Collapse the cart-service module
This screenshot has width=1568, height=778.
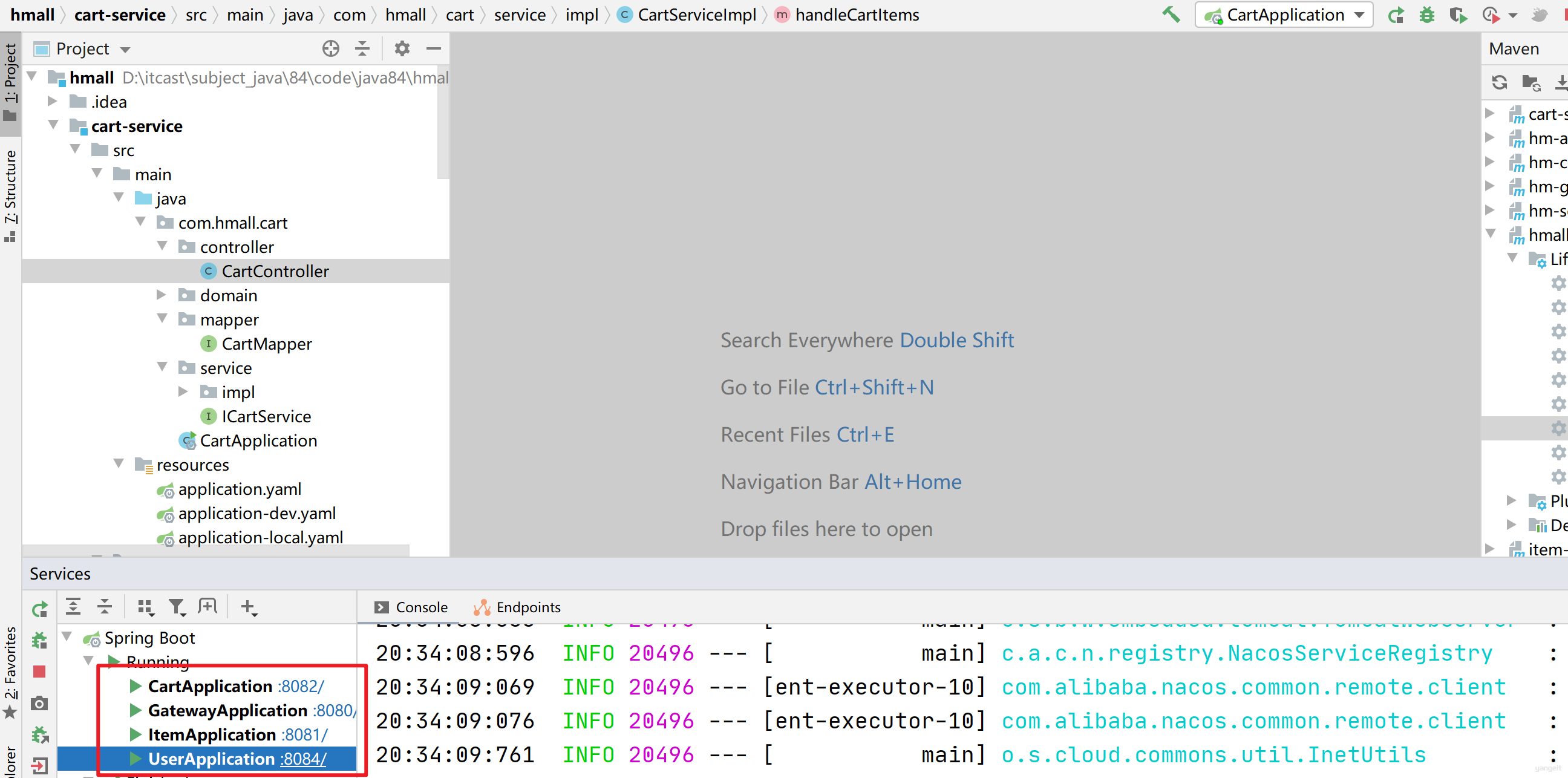coord(54,125)
